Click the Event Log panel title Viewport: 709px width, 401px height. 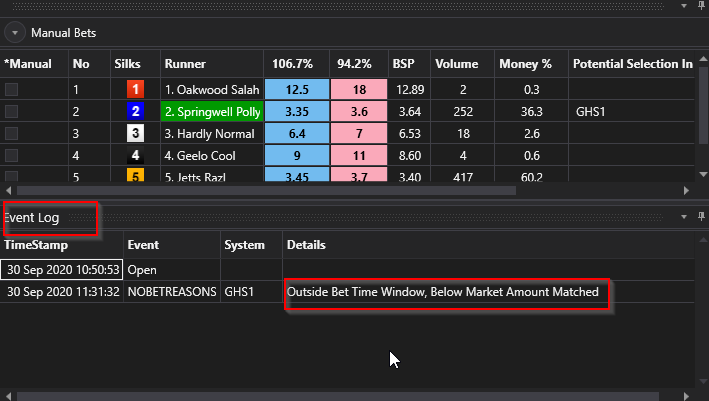(31, 217)
